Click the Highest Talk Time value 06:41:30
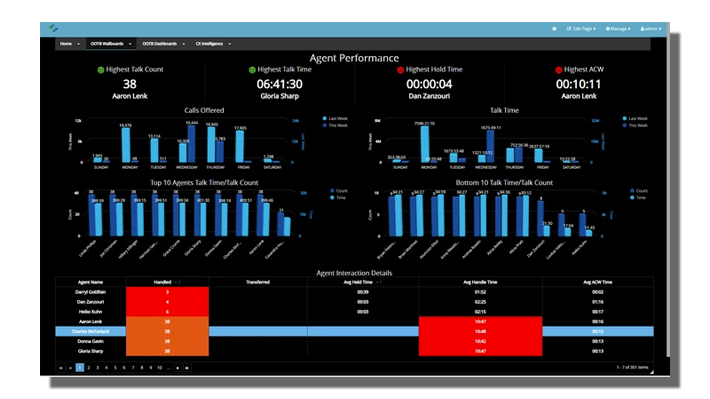The image size is (710, 399). pos(279,84)
